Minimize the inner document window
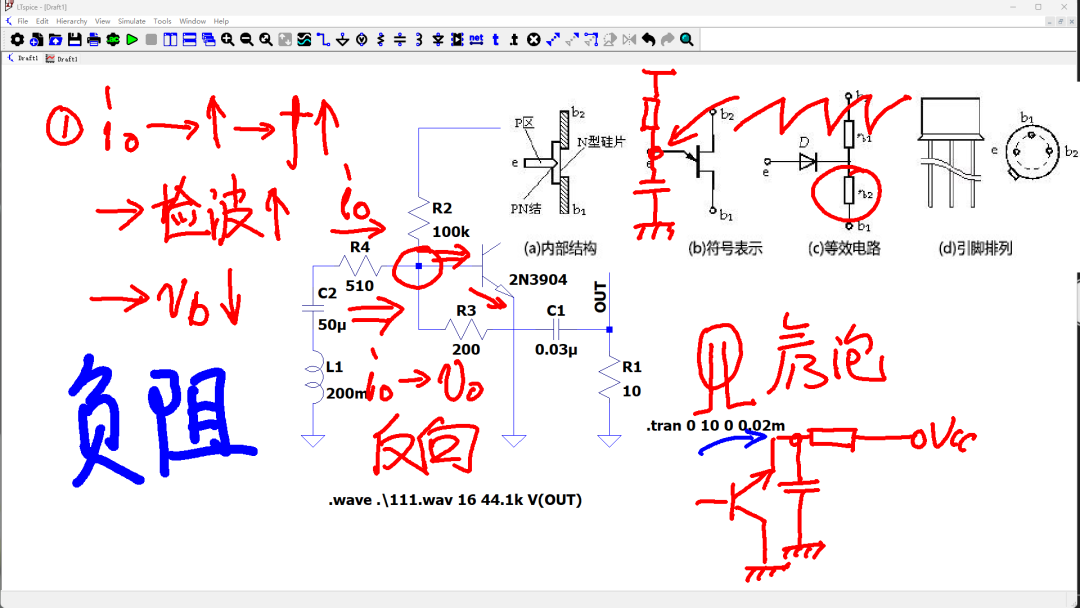 [x=1050, y=21]
